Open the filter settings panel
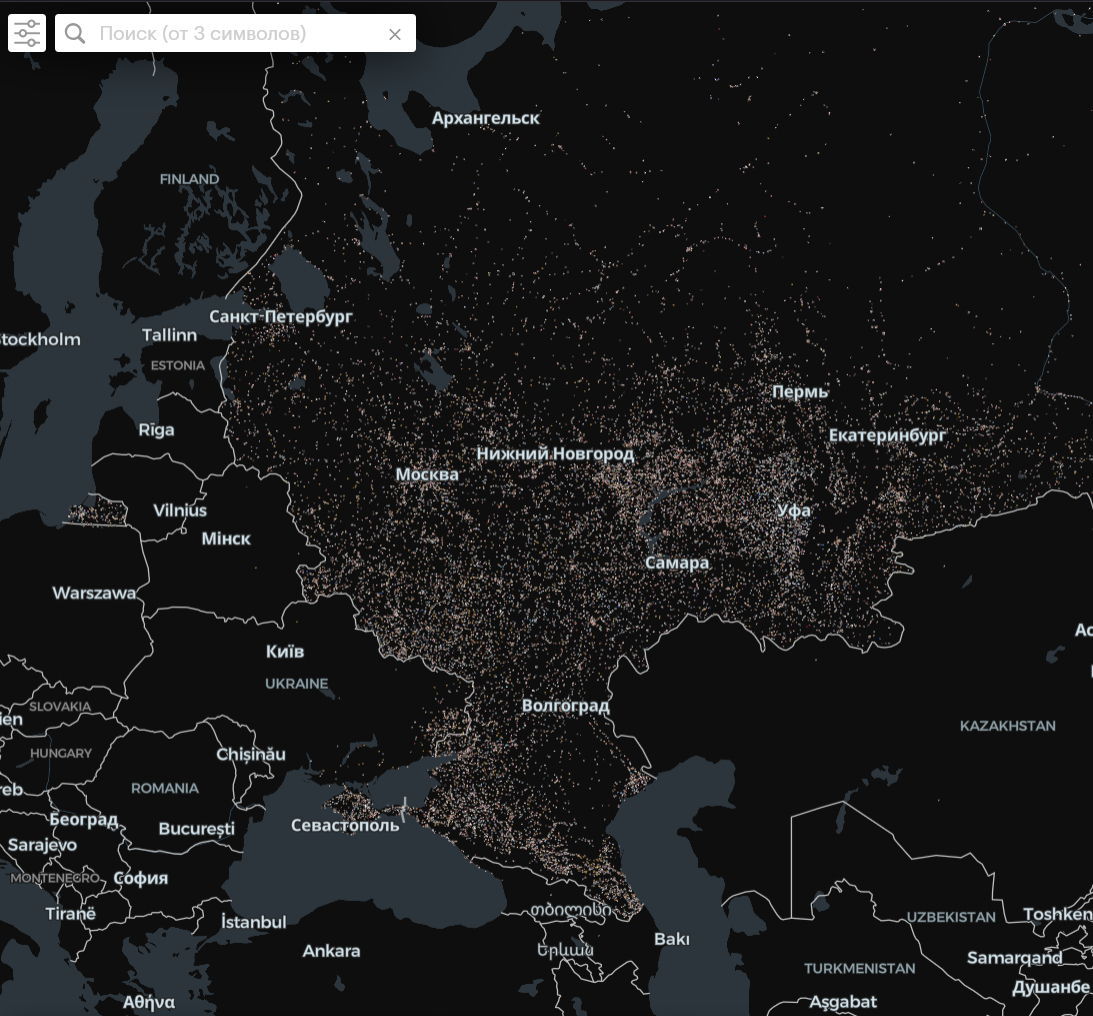The width and height of the screenshot is (1093, 1016). [27, 33]
